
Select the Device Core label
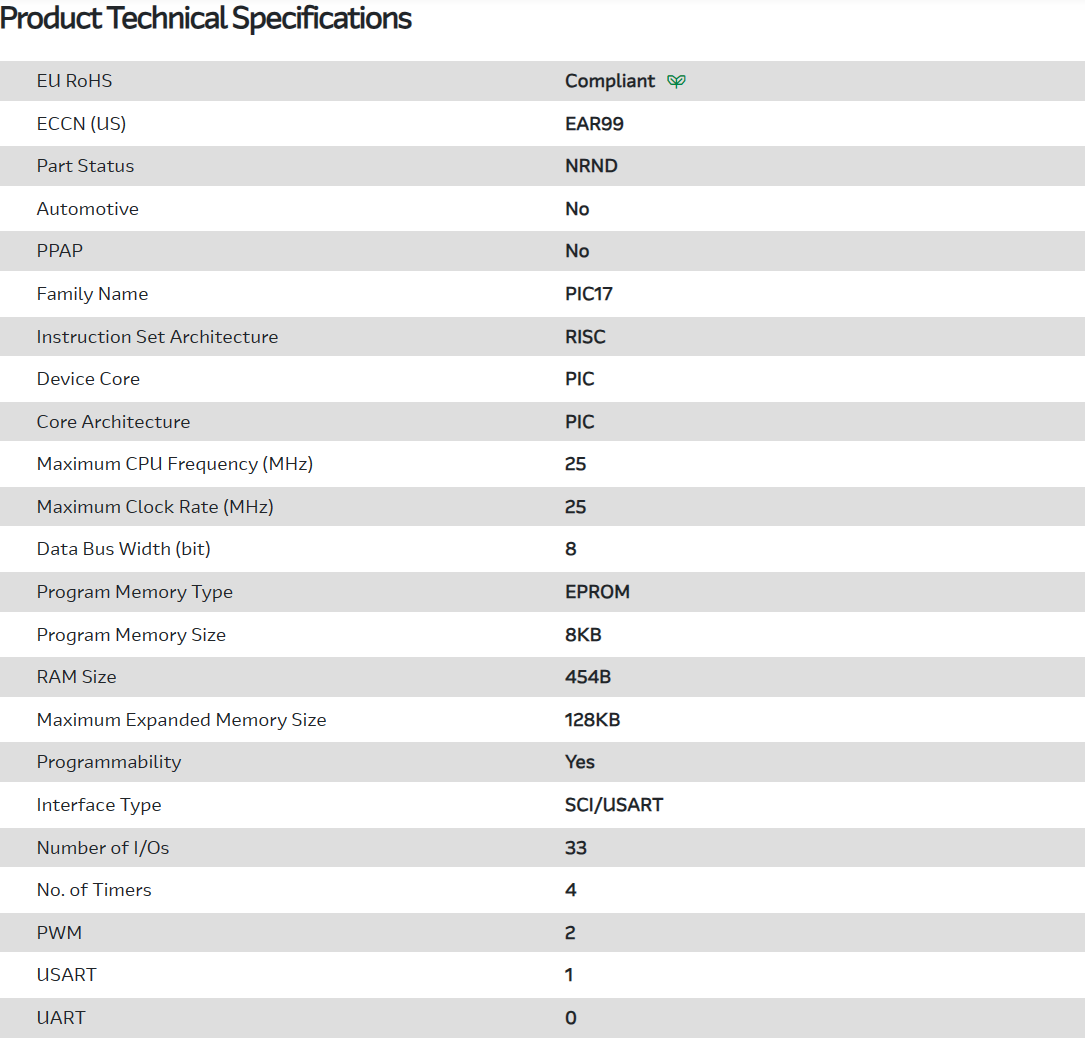[x=88, y=379]
